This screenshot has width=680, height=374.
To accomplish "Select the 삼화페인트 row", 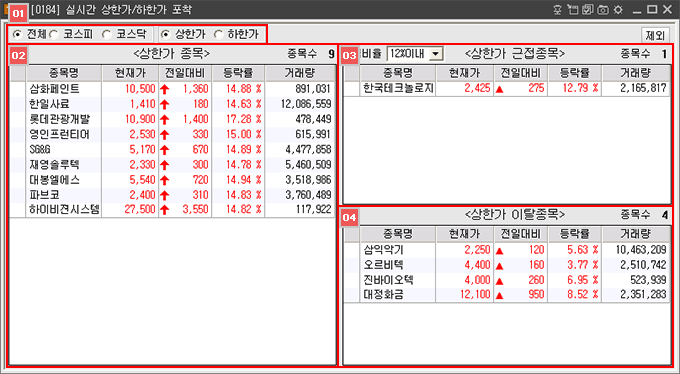I will click(172, 89).
